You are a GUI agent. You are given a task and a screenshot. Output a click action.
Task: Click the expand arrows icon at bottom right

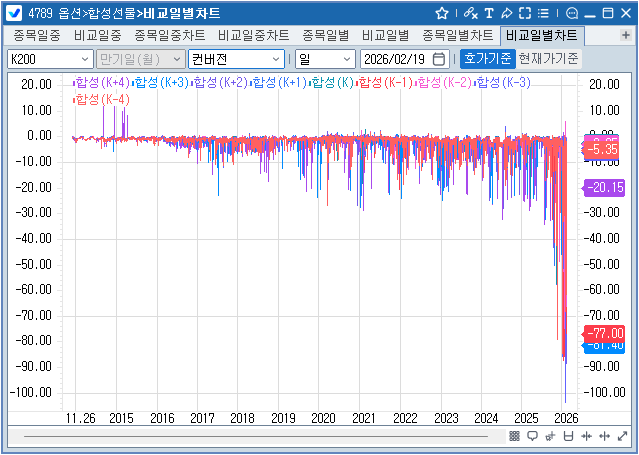click(622, 436)
